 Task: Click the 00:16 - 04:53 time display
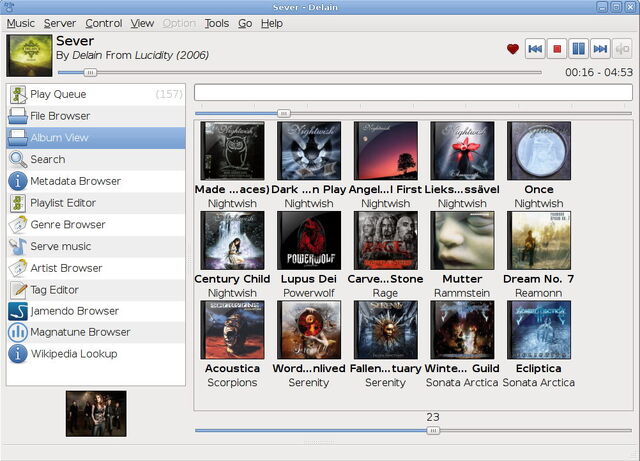(x=599, y=72)
